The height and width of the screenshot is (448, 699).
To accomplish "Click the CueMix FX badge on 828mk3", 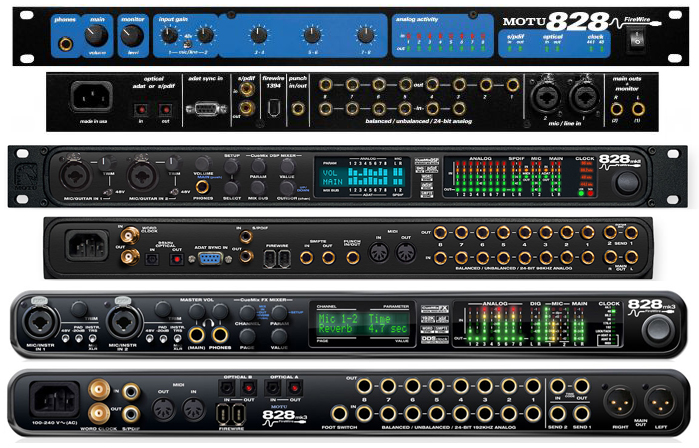I will [x=435, y=308].
